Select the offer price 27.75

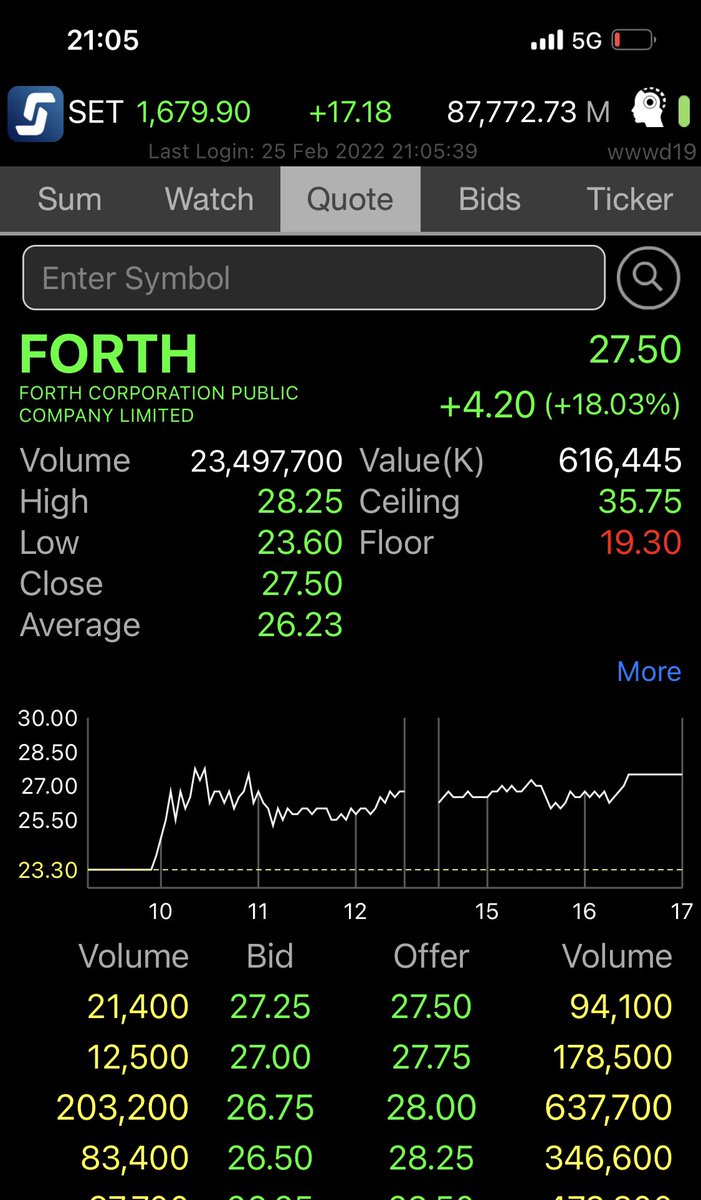[431, 1057]
